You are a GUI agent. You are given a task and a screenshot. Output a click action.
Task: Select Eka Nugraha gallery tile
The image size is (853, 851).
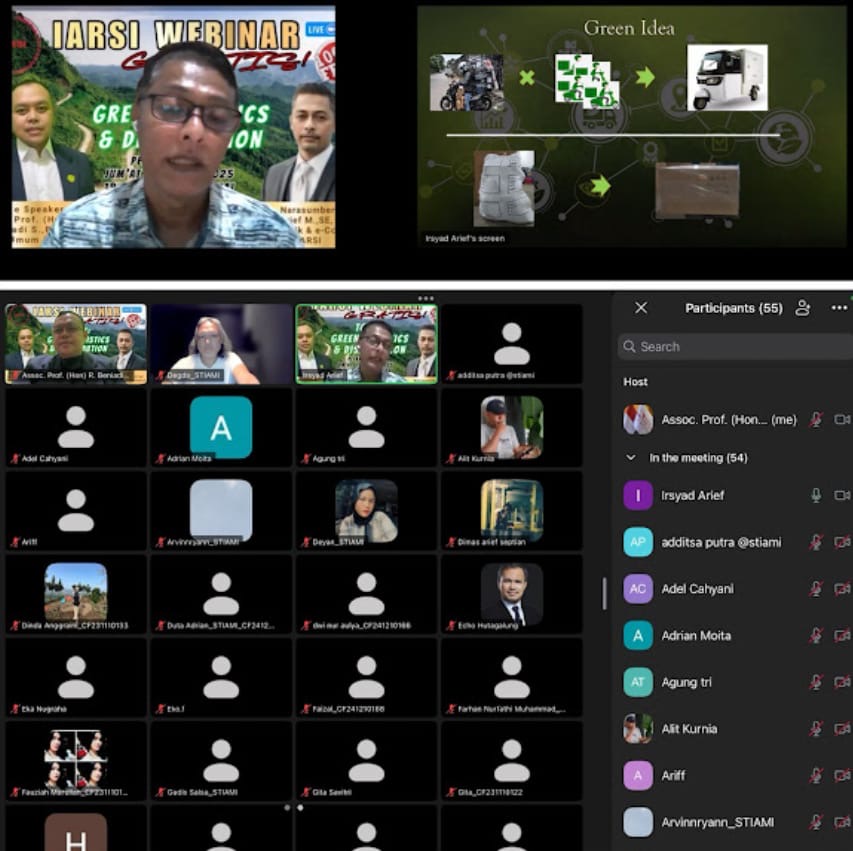pyautogui.click(x=76, y=677)
